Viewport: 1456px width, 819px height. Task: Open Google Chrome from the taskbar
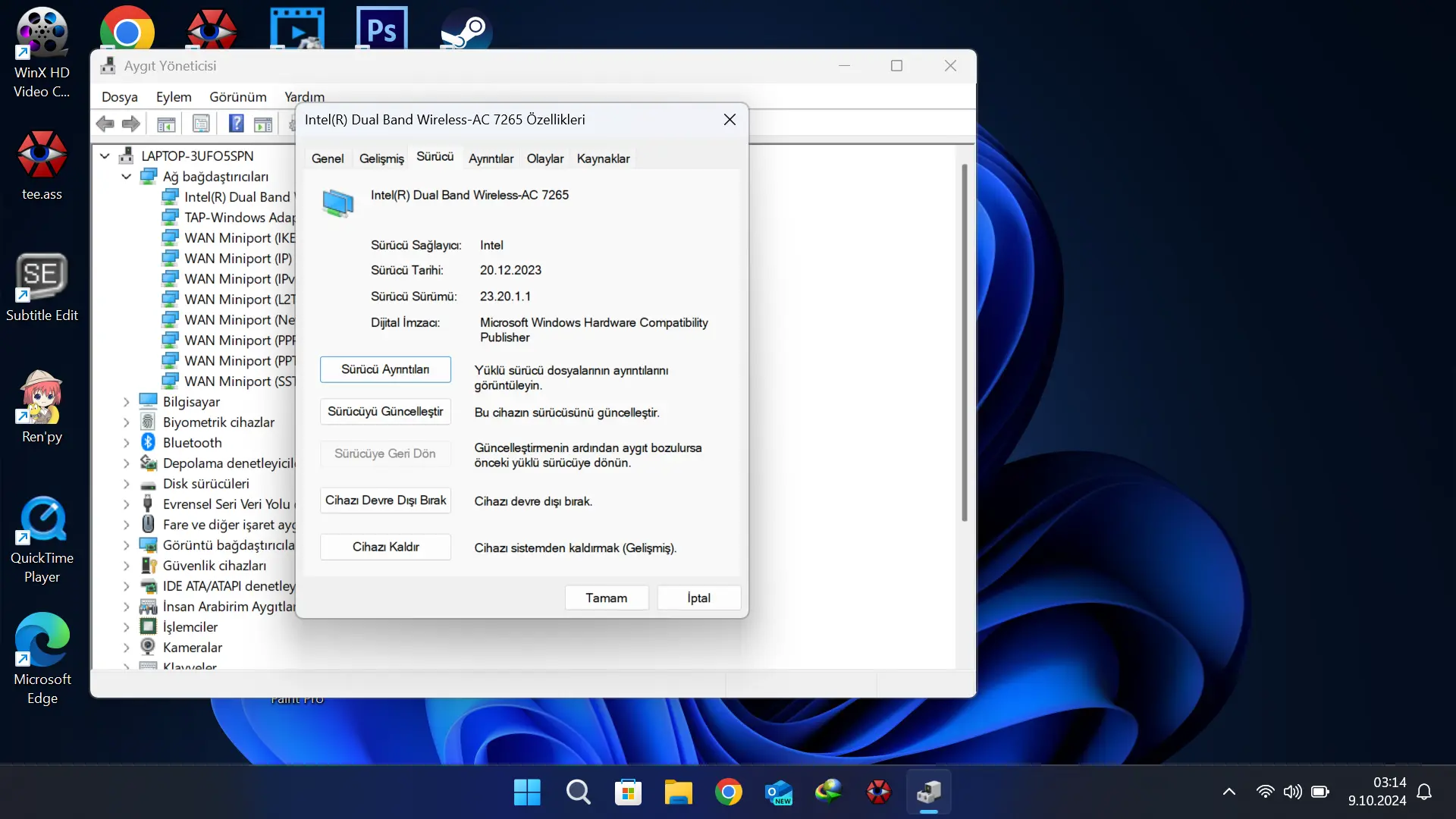(729, 792)
